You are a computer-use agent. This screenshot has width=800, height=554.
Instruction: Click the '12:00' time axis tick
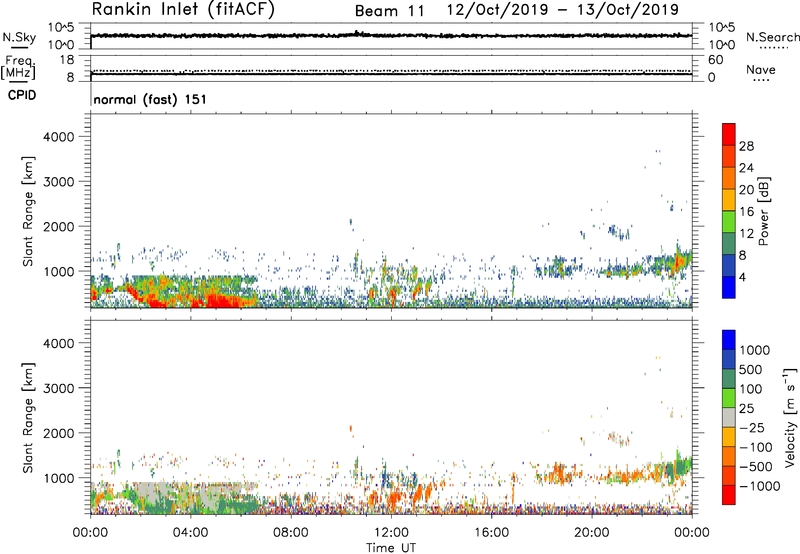[x=391, y=533]
